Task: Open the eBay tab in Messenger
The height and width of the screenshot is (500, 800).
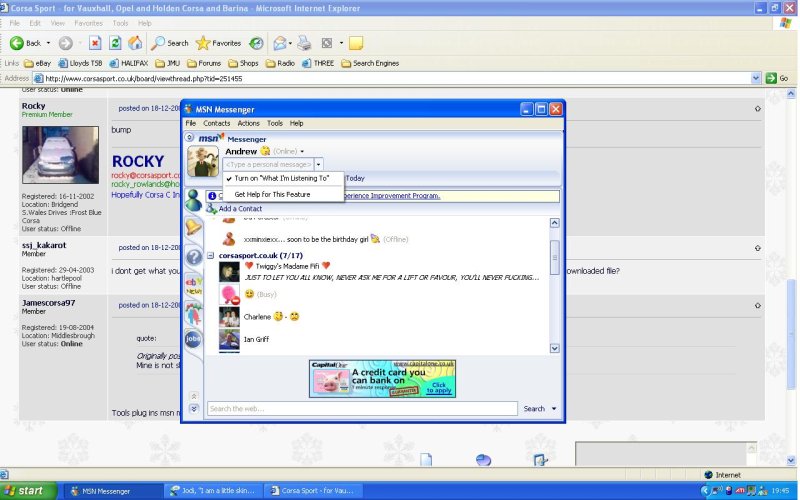Action: click(194, 286)
